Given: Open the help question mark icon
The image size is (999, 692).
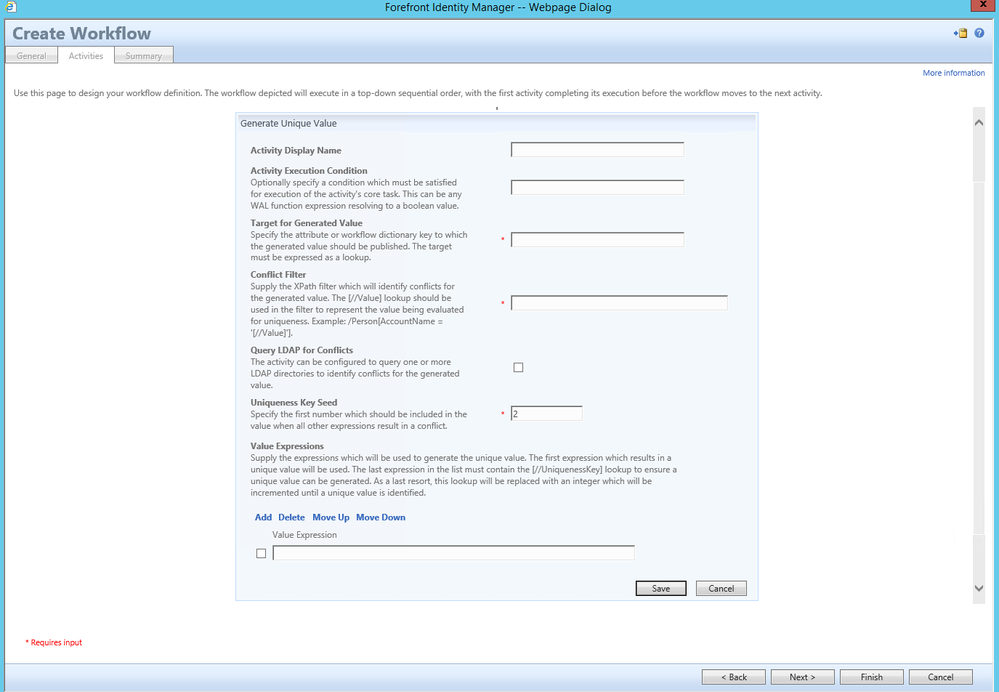Looking at the screenshot, I should click(979, 33).
